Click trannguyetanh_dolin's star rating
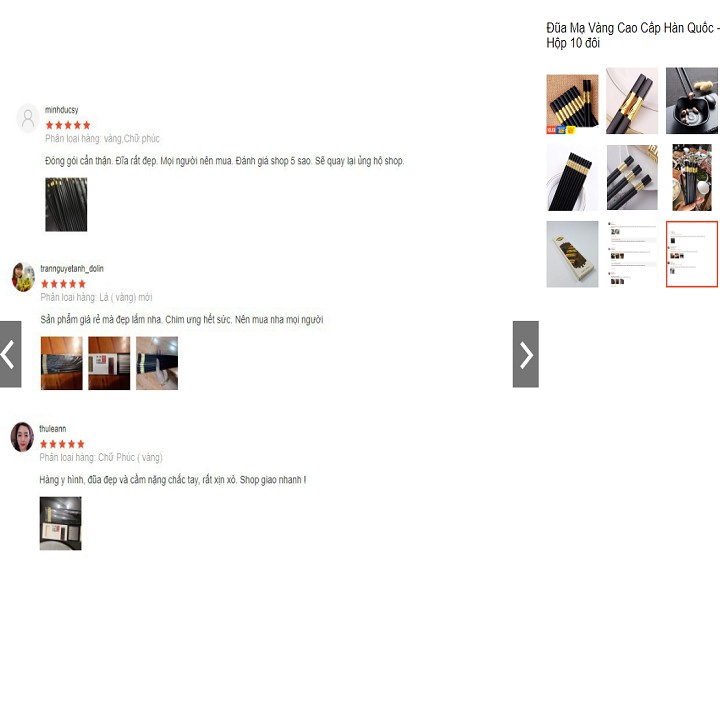 (63, 284)
